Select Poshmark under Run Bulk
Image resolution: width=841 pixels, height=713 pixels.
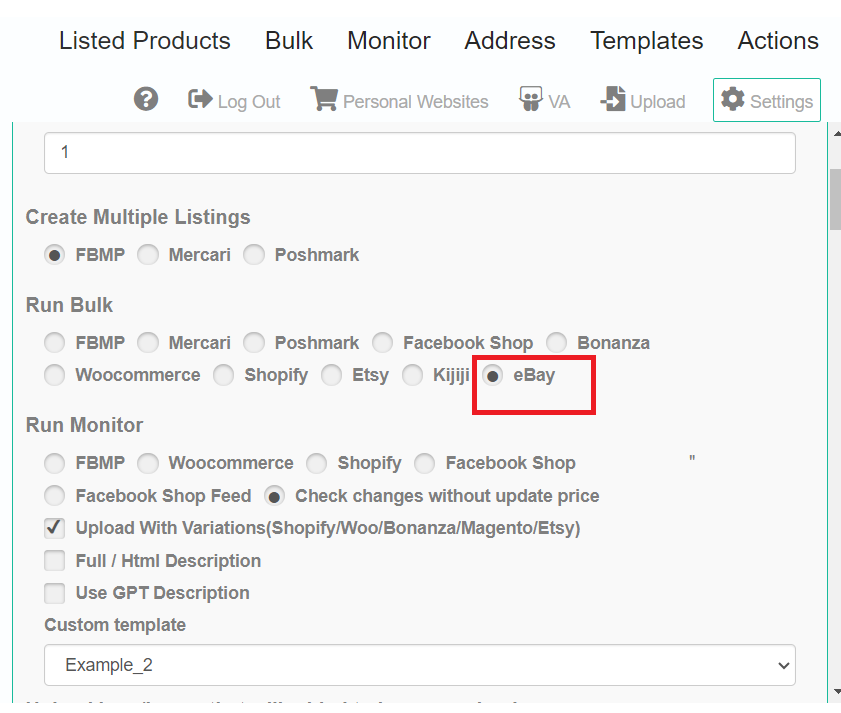point(254,343)
